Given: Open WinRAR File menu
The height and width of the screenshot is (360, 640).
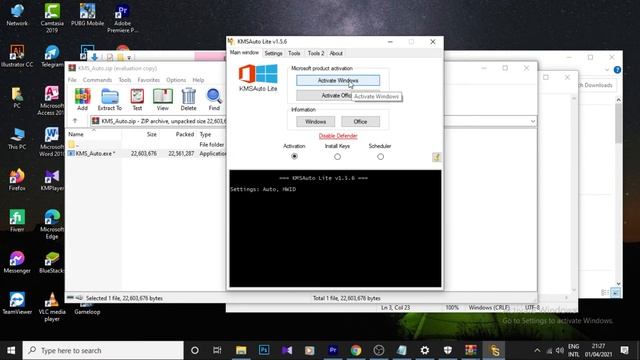Looking at the screenshot, I should 72,80.
